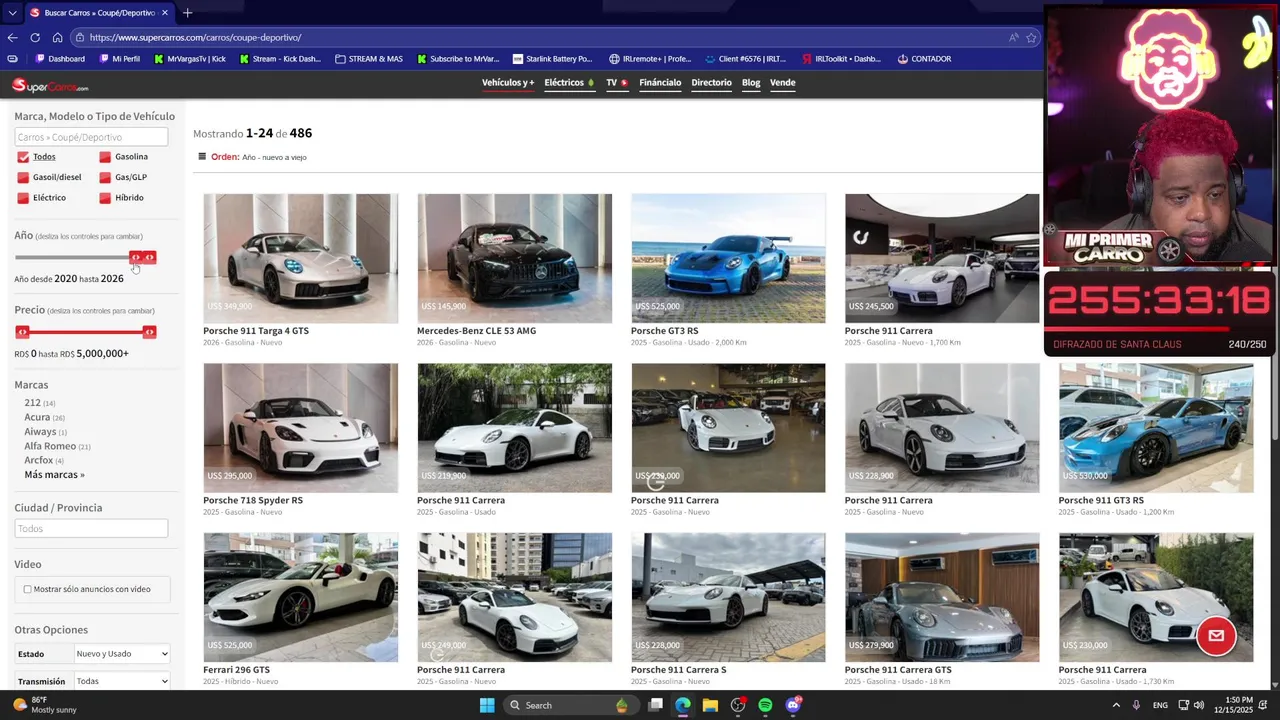Click the browser address bar URL
Screen dimensions: 1280x720
(x=195, y=38)
